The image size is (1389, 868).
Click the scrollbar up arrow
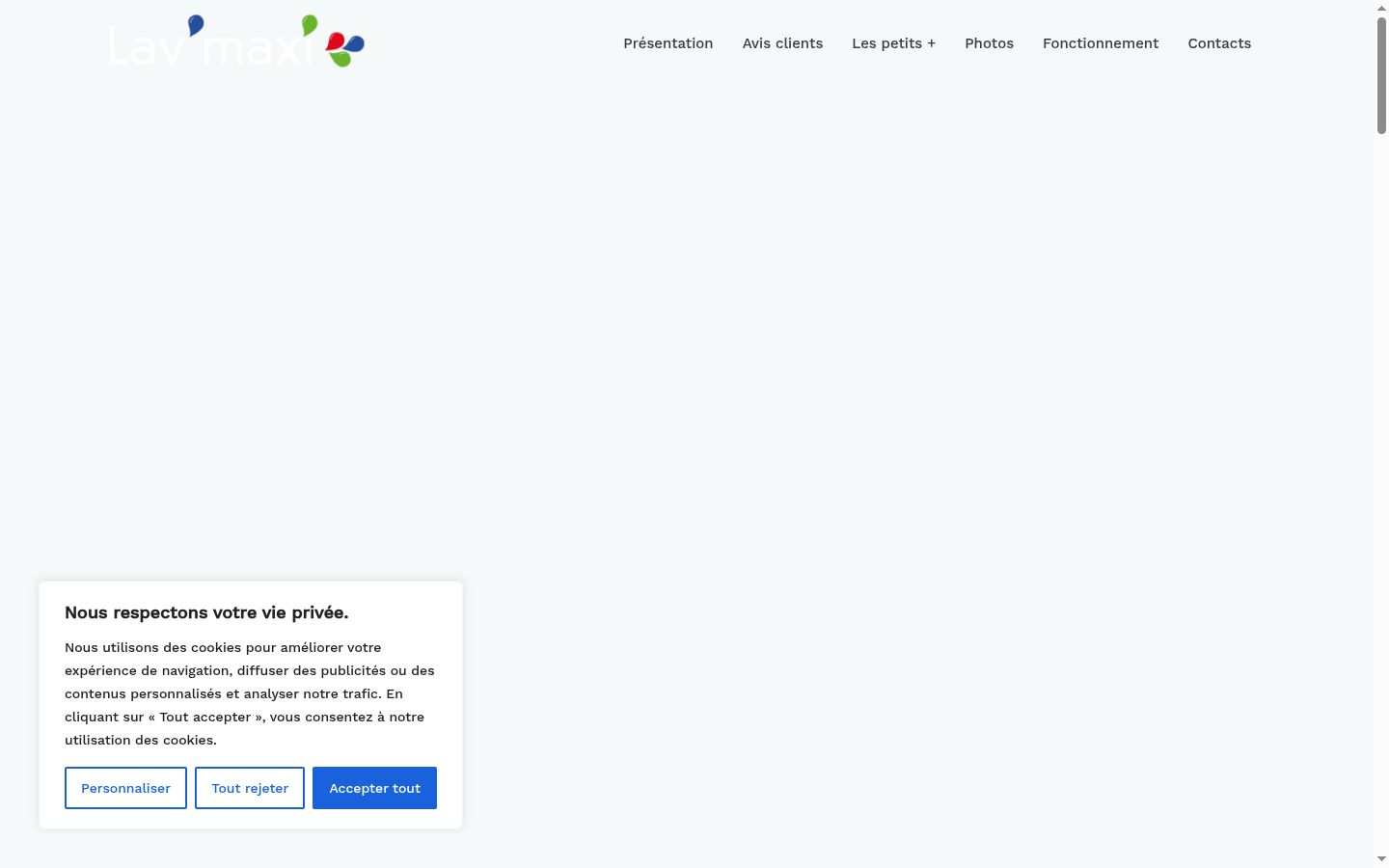click(1381, 8)
